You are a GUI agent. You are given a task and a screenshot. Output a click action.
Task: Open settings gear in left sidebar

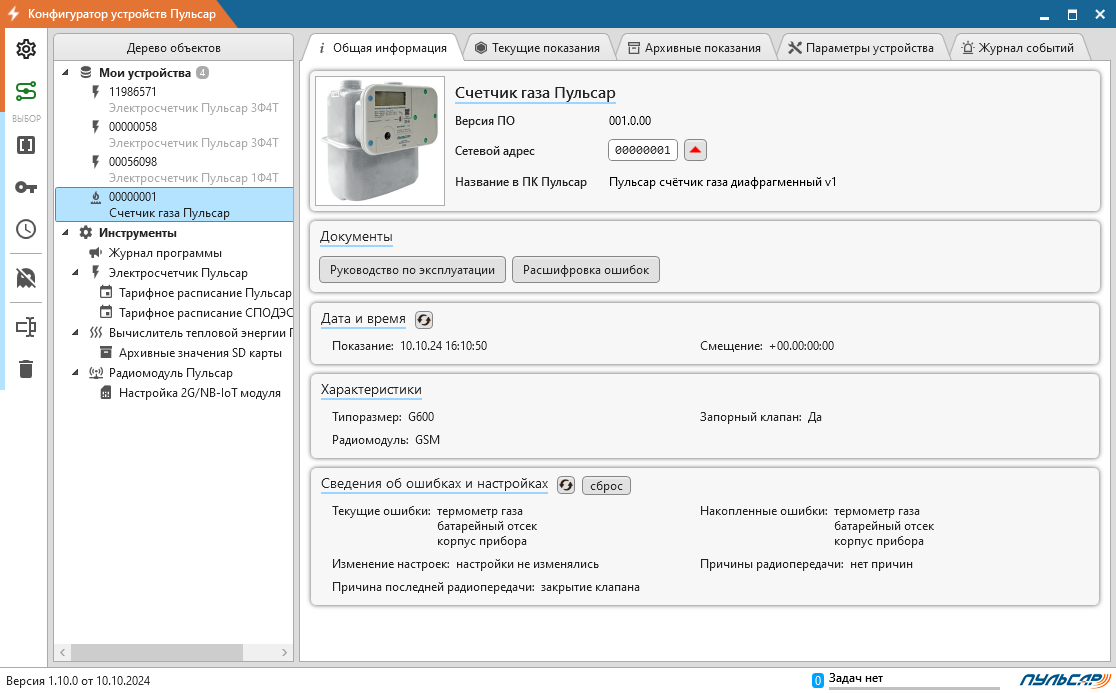26,49
